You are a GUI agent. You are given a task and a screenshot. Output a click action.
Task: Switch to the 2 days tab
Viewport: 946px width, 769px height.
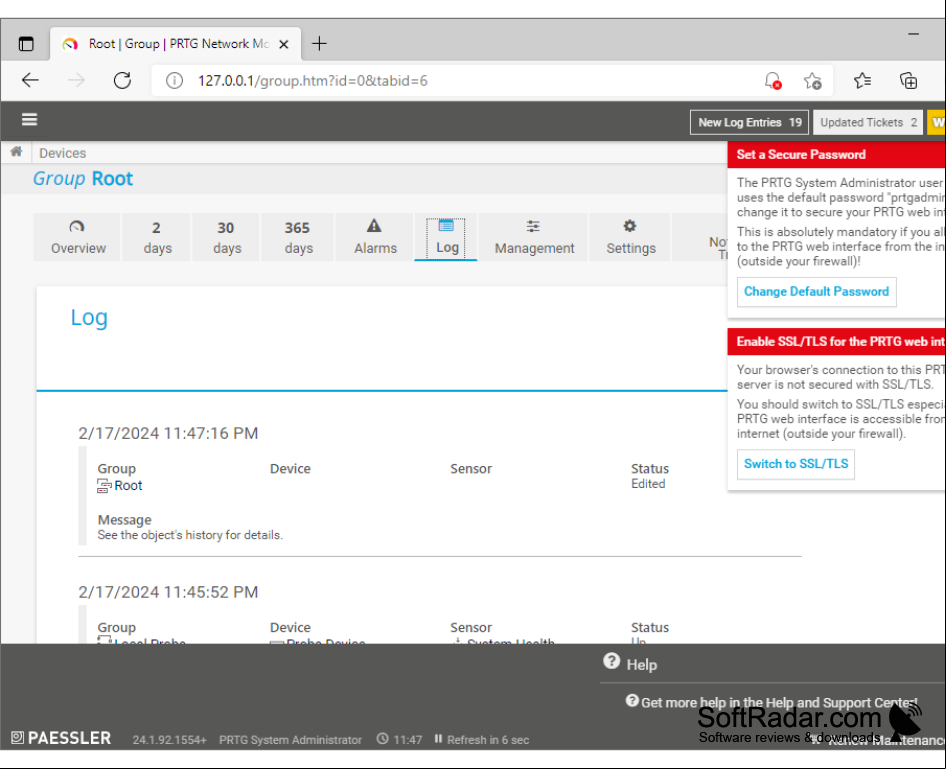pyautogui.click(x=157, y=237)
